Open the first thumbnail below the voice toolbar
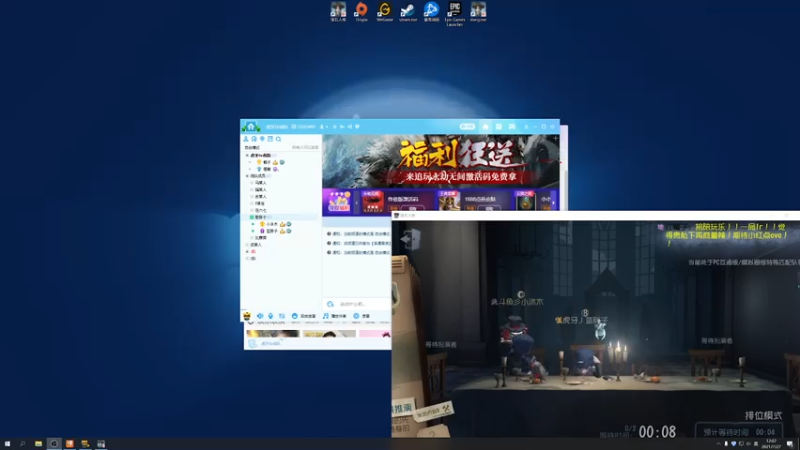 click(273, 334)
